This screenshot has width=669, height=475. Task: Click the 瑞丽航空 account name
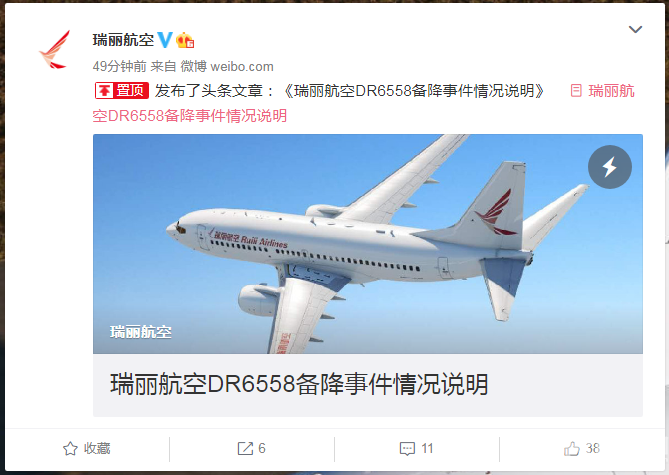tap(123, 40)
